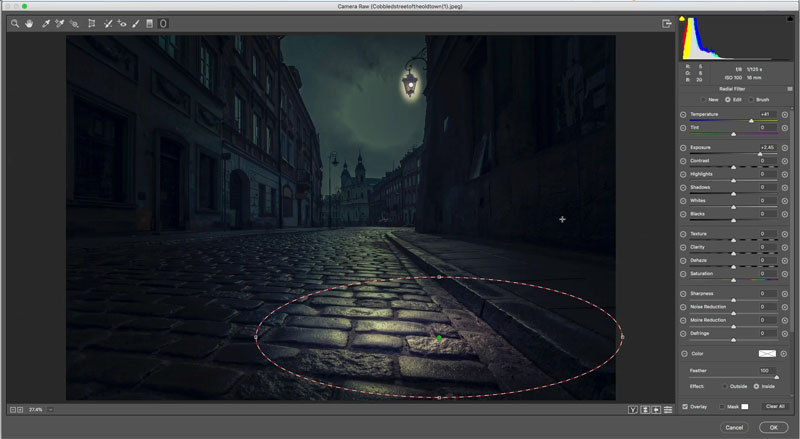Click the Clear All button
800x439 pixels.
click(x=775, y=406)
